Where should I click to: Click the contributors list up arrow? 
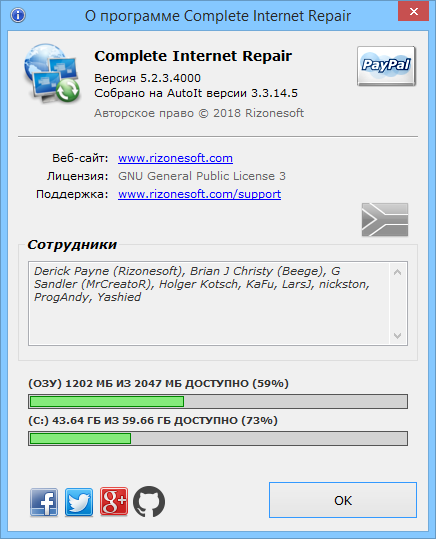pos(397,272)
